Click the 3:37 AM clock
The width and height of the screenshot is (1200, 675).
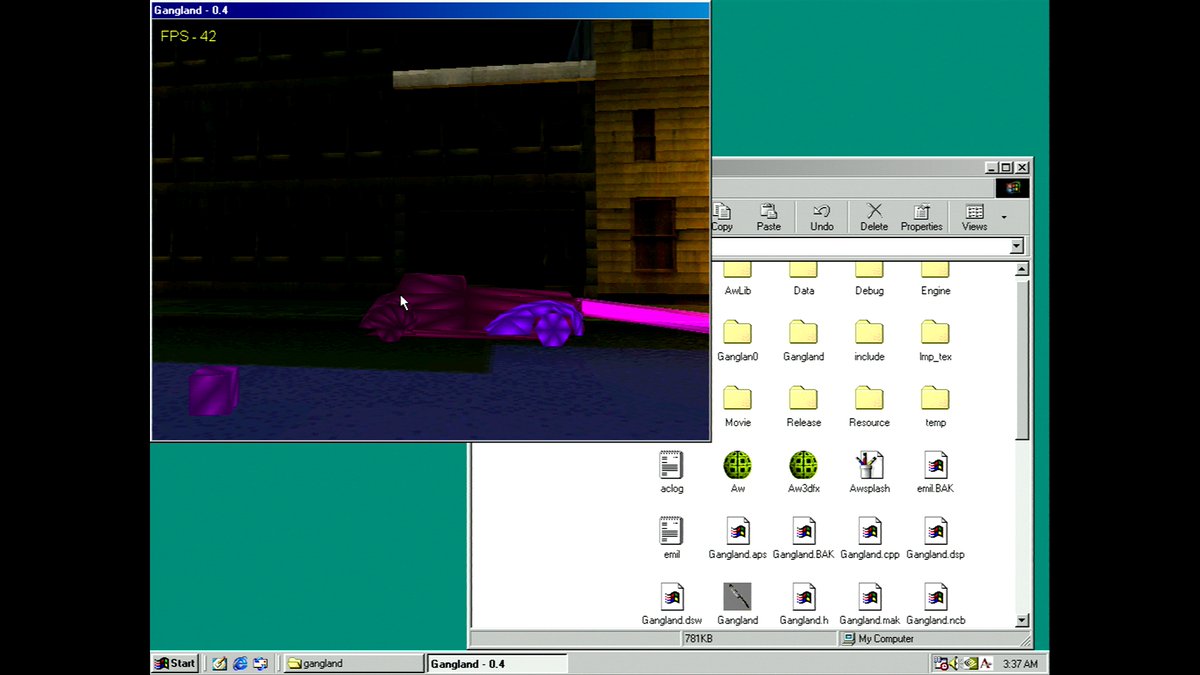tap(1020, 664)
